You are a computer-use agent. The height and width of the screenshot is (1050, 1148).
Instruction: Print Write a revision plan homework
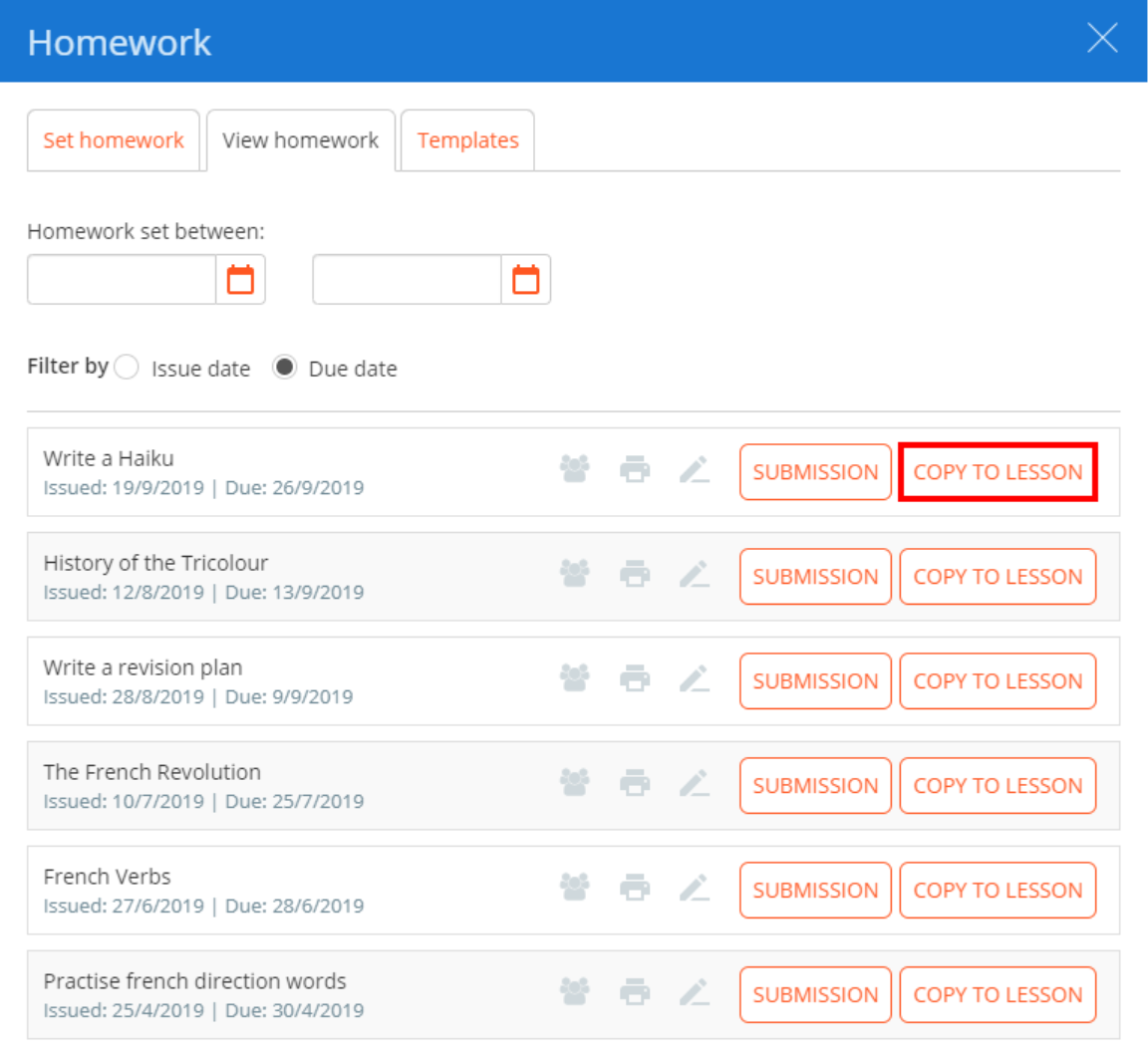635,678
